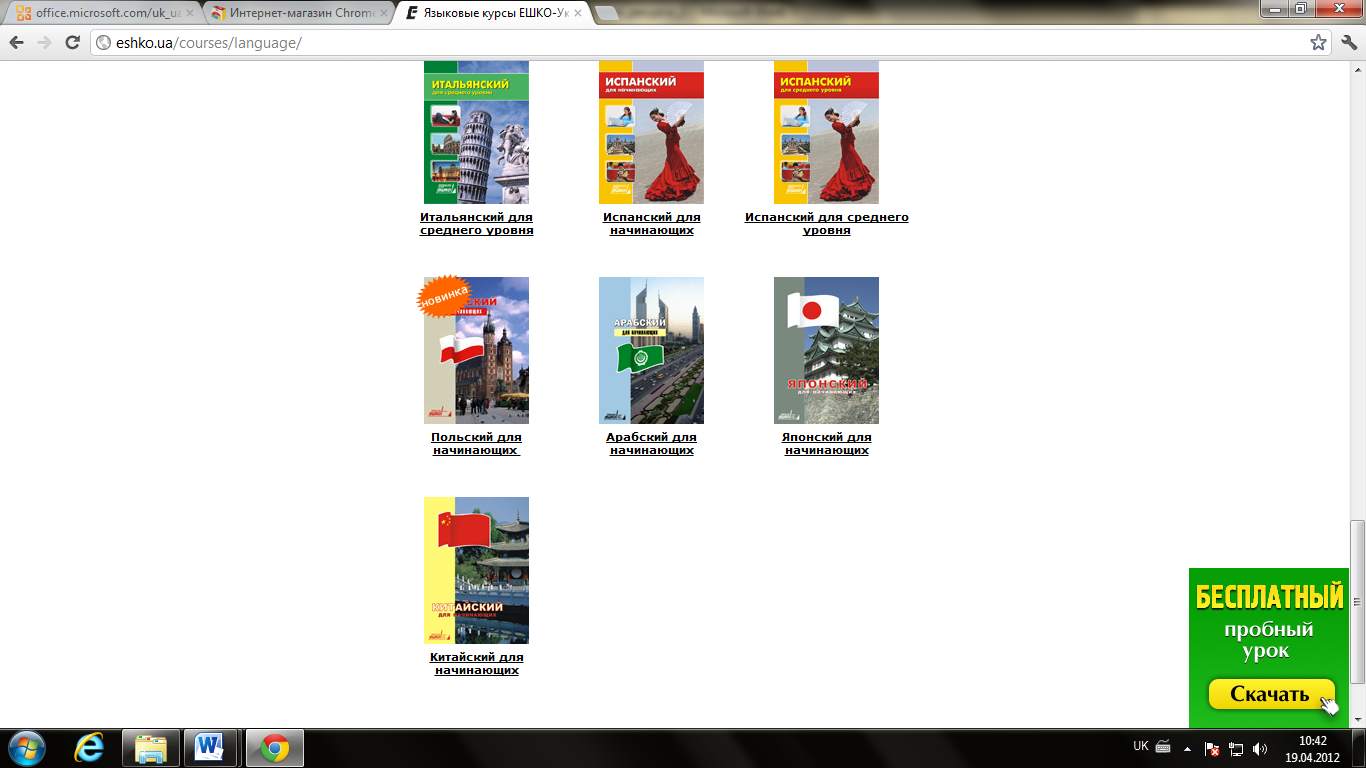Open Chrome wrench settings menu
Viewport: 1366px width, 768px height.
click(1348, 43)
